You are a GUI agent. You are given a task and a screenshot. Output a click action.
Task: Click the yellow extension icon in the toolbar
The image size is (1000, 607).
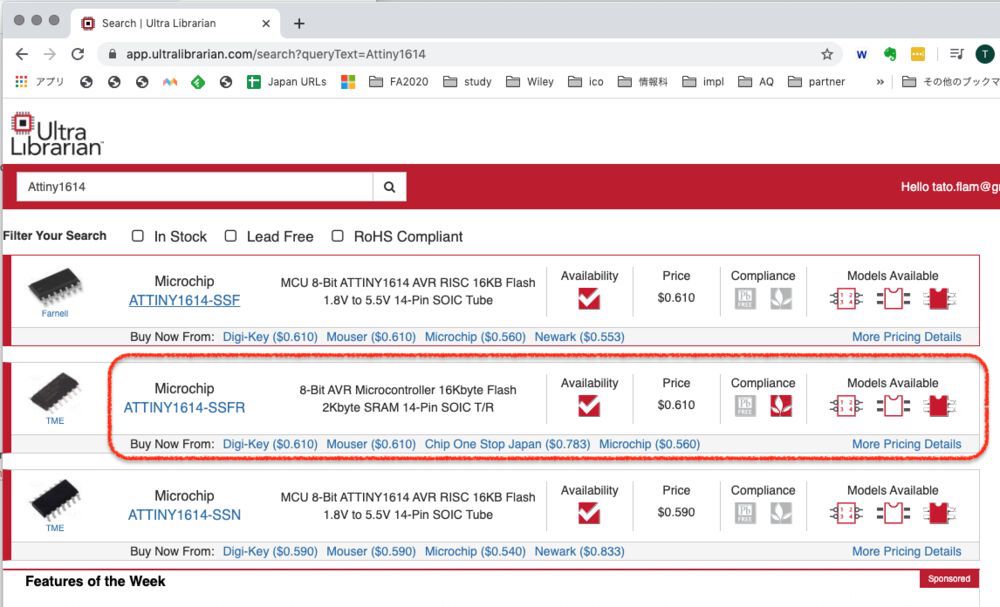pos(918,54)
